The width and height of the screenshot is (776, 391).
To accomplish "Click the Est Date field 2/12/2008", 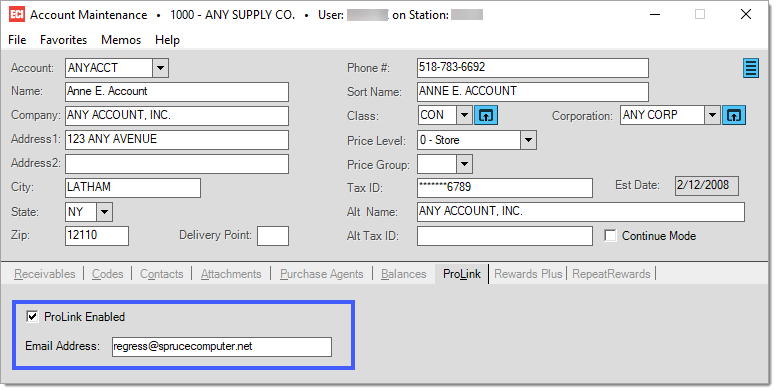I will [707, 186].
